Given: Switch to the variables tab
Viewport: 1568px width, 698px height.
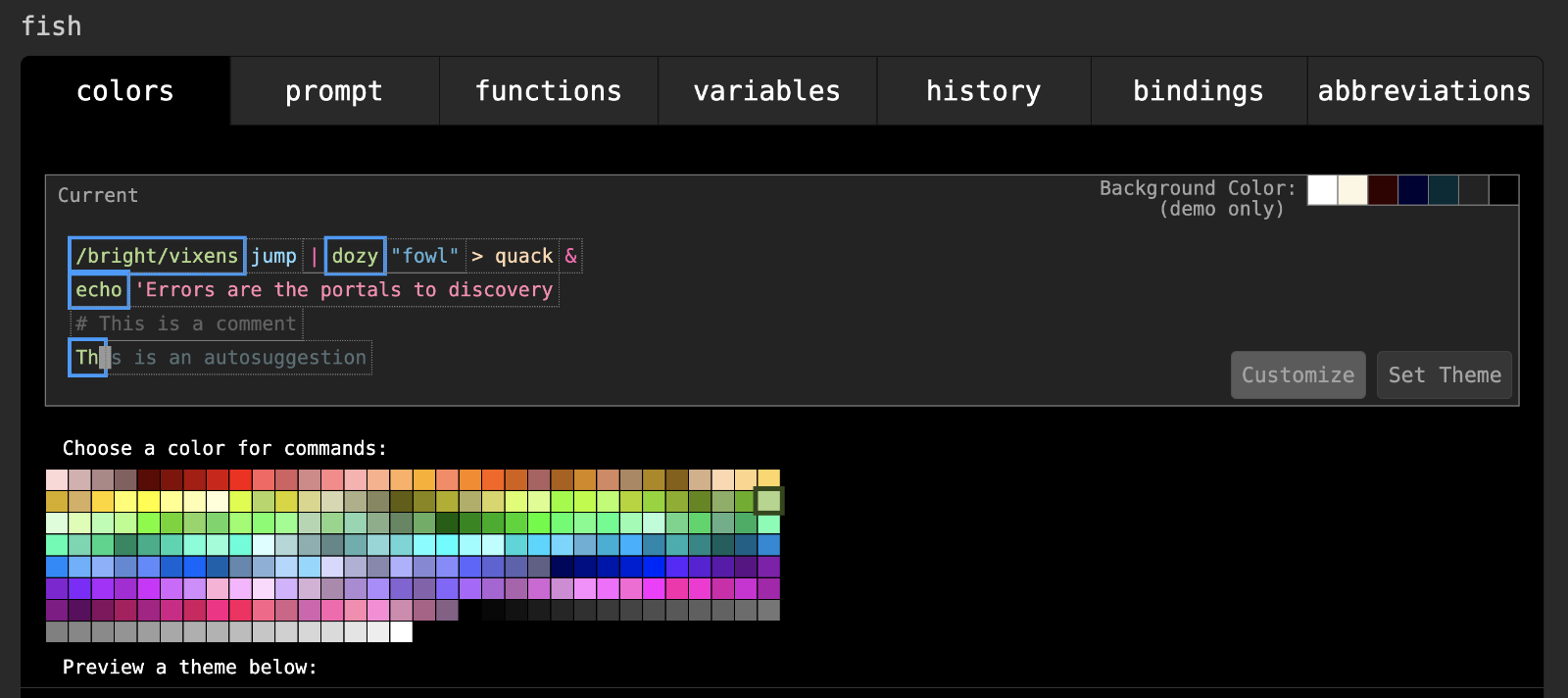Looking at the screenshot, I should click(767, 90).
